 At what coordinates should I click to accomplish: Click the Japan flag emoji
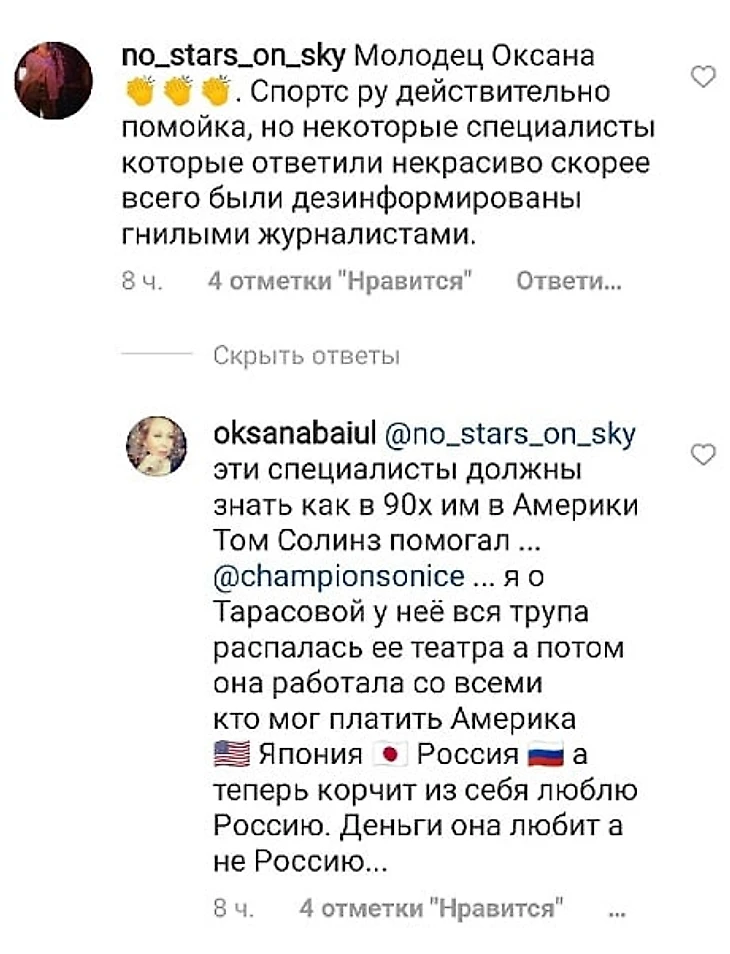[393, 755]
